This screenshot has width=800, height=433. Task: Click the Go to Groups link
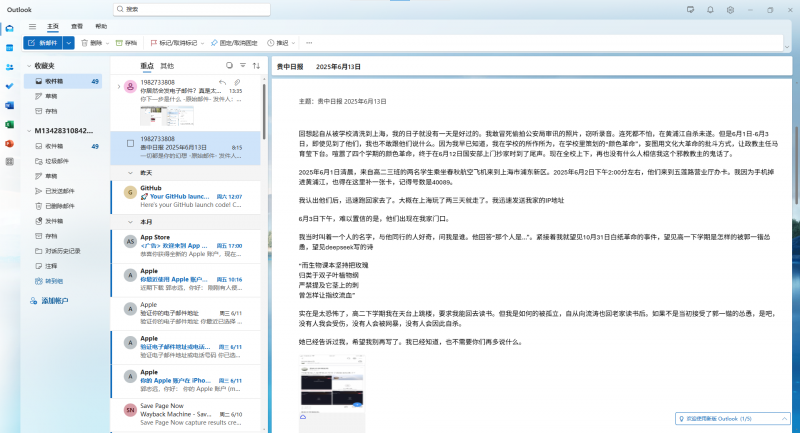click(x=48, y=281)
